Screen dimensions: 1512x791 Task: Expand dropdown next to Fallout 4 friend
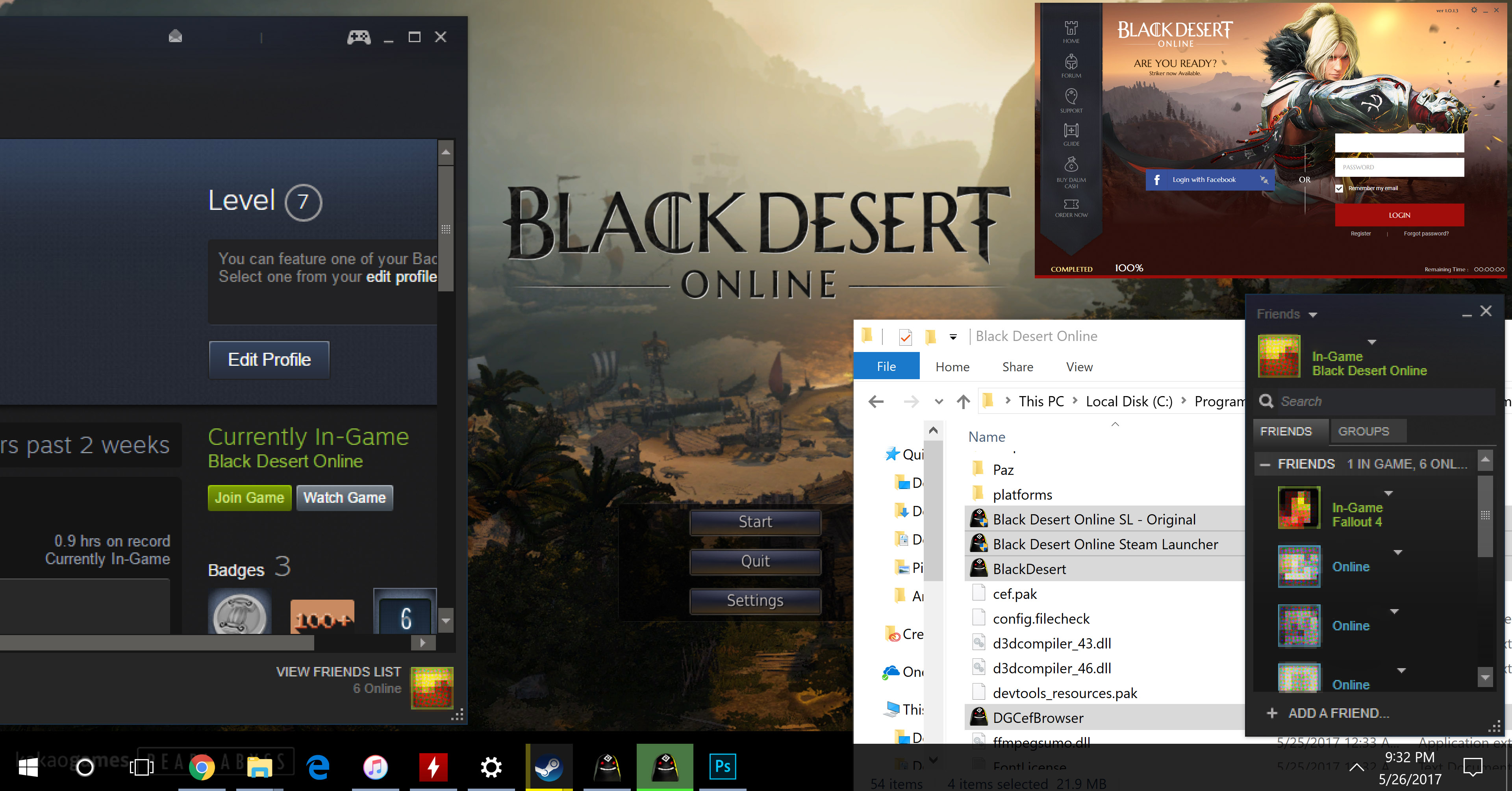tap(1389, 493)
